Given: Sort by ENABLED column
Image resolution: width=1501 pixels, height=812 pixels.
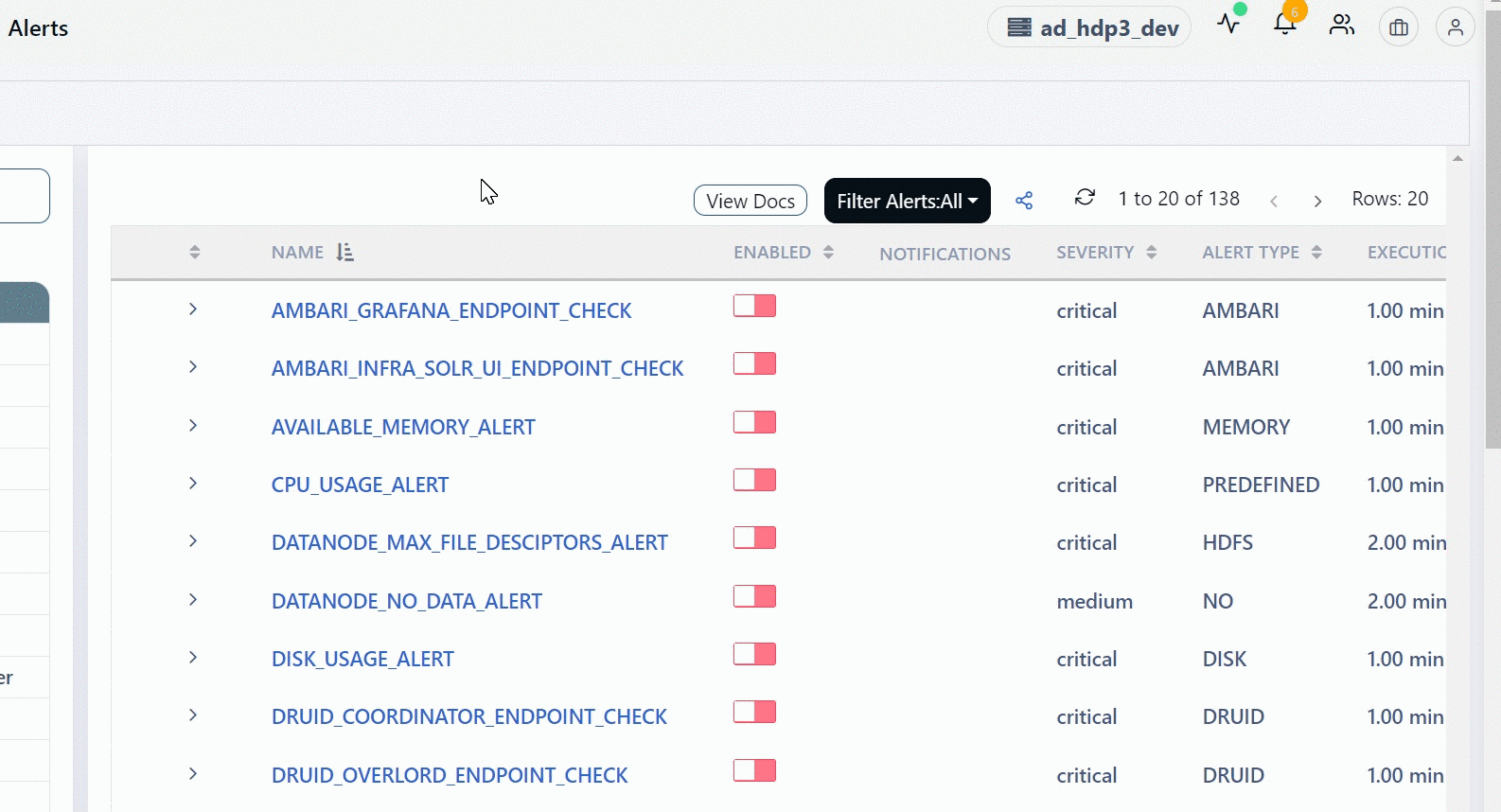Looking at the screenshot, I should coord(828,253).
